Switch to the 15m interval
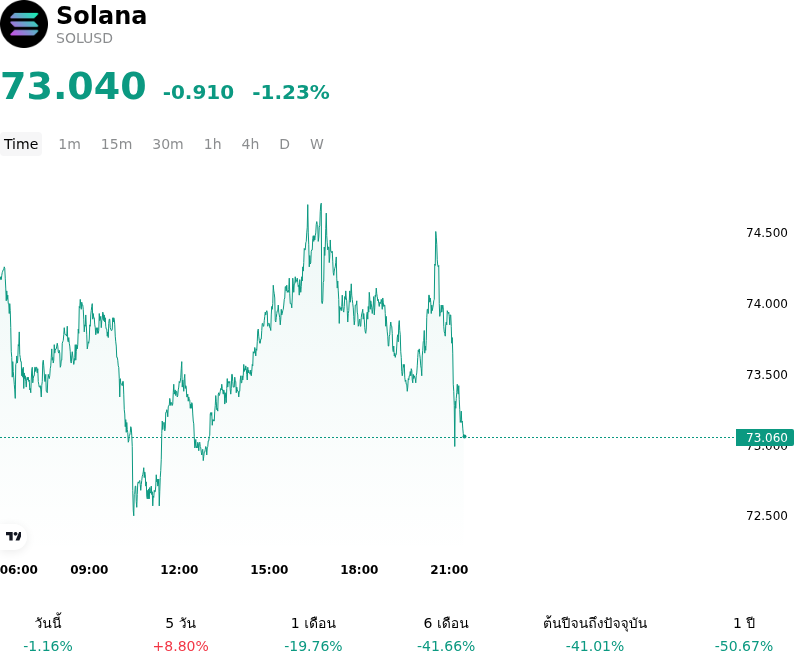 tap(116, 144)
